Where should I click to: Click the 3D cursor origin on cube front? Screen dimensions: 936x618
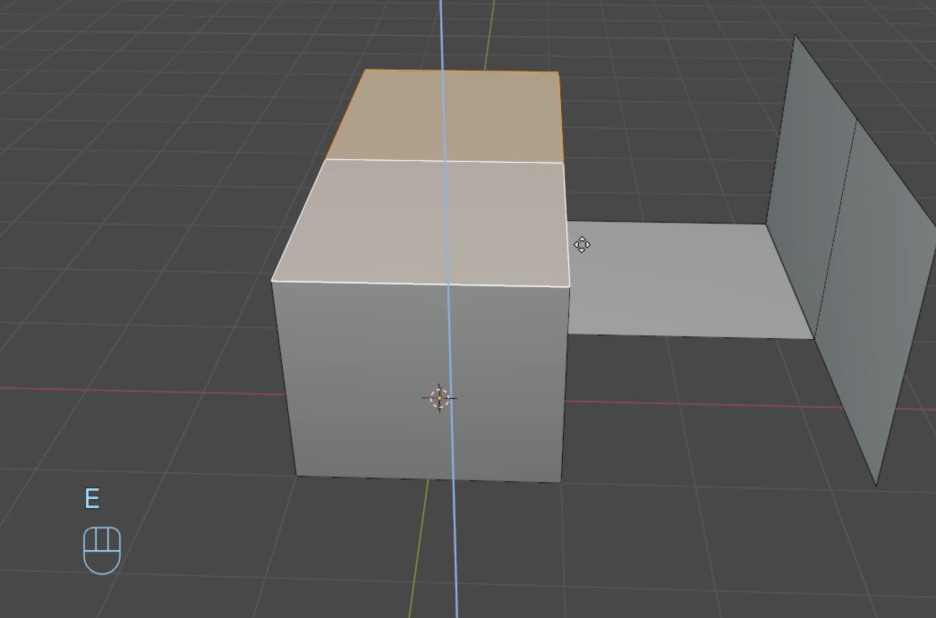[439, 398]
